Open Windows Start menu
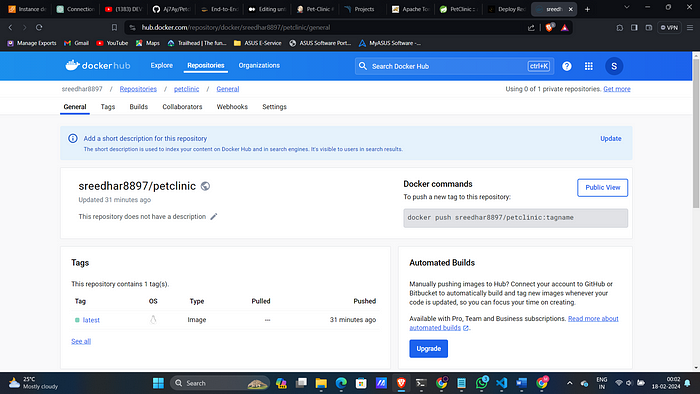Viewport: 700px width, 394px height. [158, 383]
